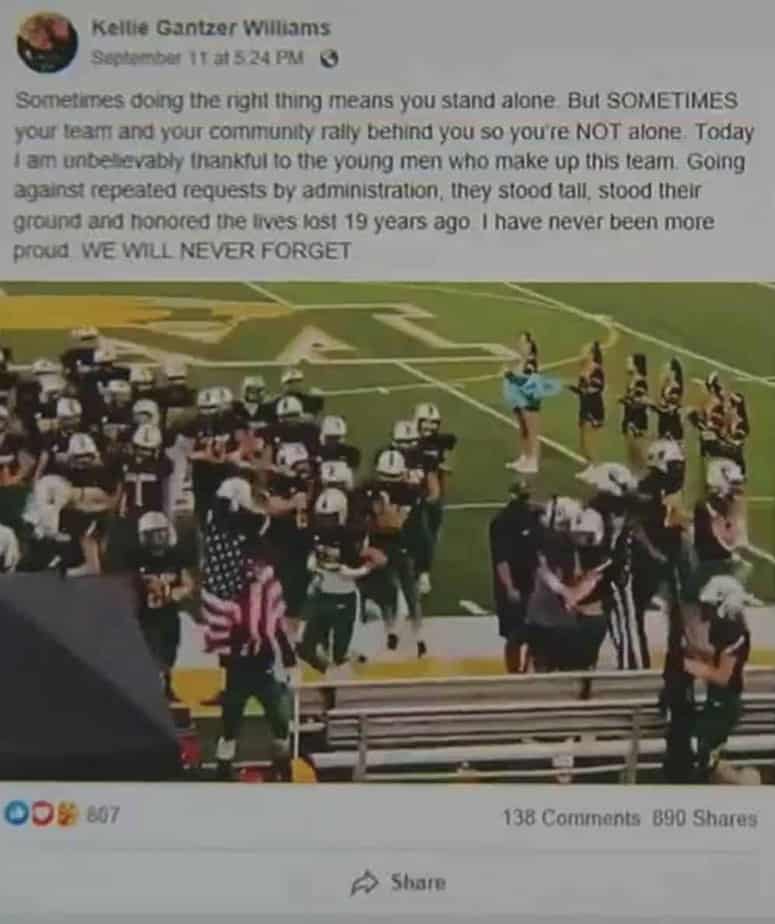Screen dimensions: 775x924
Task: Open the 138 Comments link
Action: coord(571,818)
